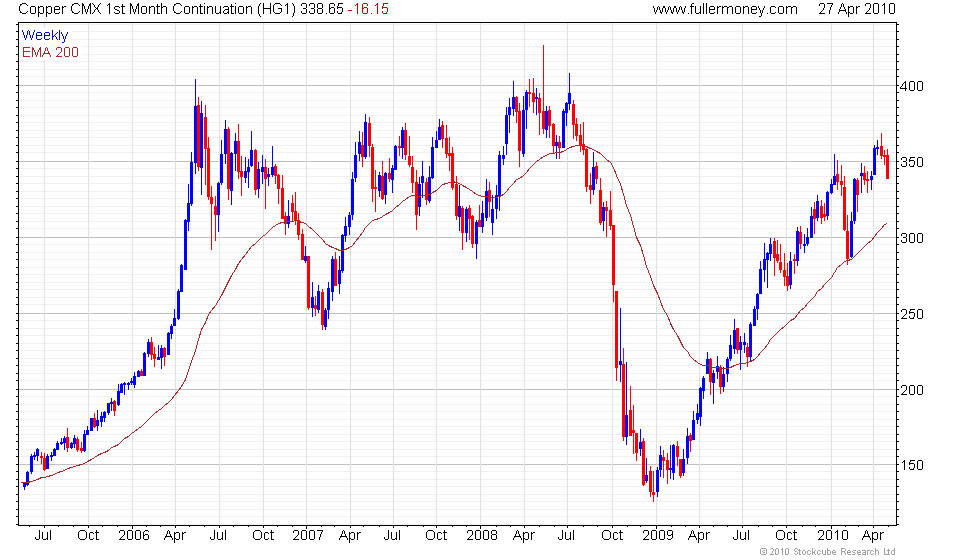980x560 pixels.
Task: Click the '2009' year label on time axis
Action: 658,536
